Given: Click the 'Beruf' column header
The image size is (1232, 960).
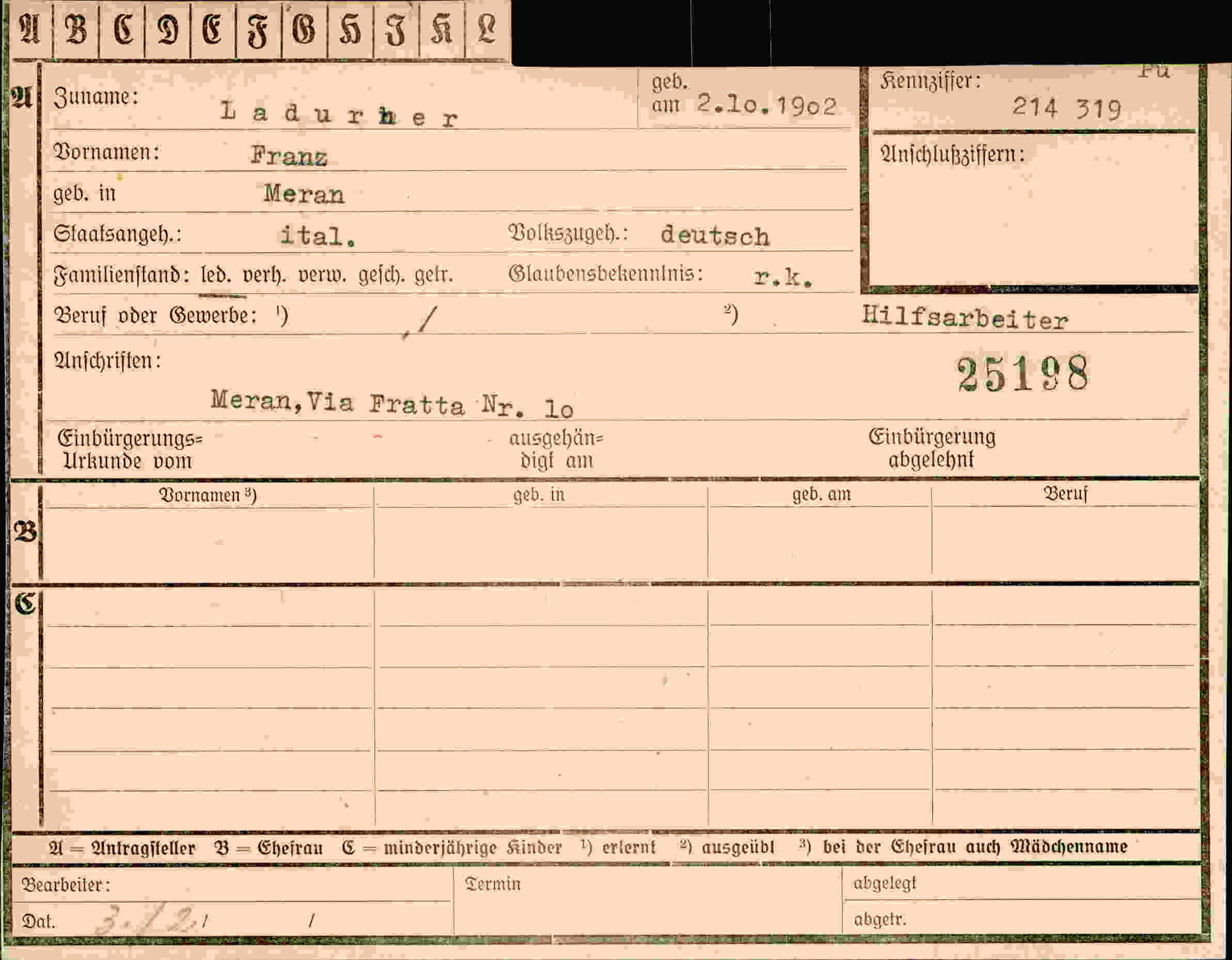Looking at the screenshot, I should coord(1065,494).
